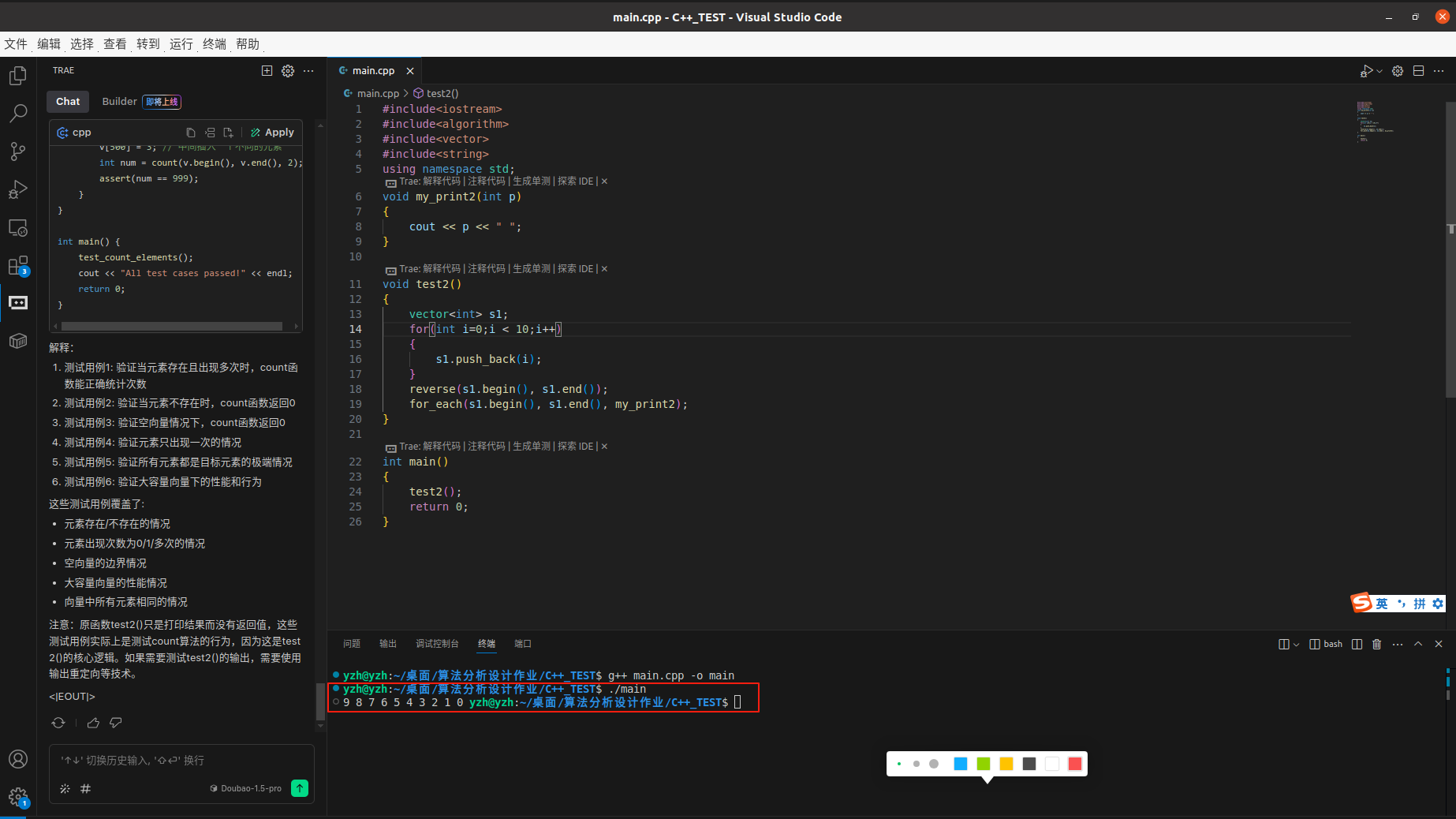
Task: Open editor more actions menu
Action: click(1439, 71)
